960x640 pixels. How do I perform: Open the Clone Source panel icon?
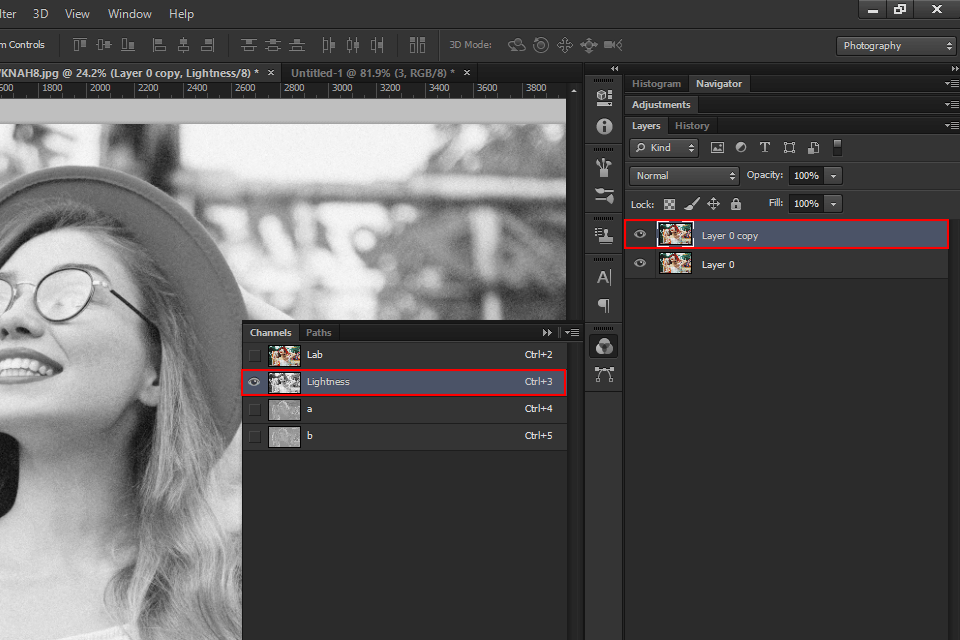[604, 235]
